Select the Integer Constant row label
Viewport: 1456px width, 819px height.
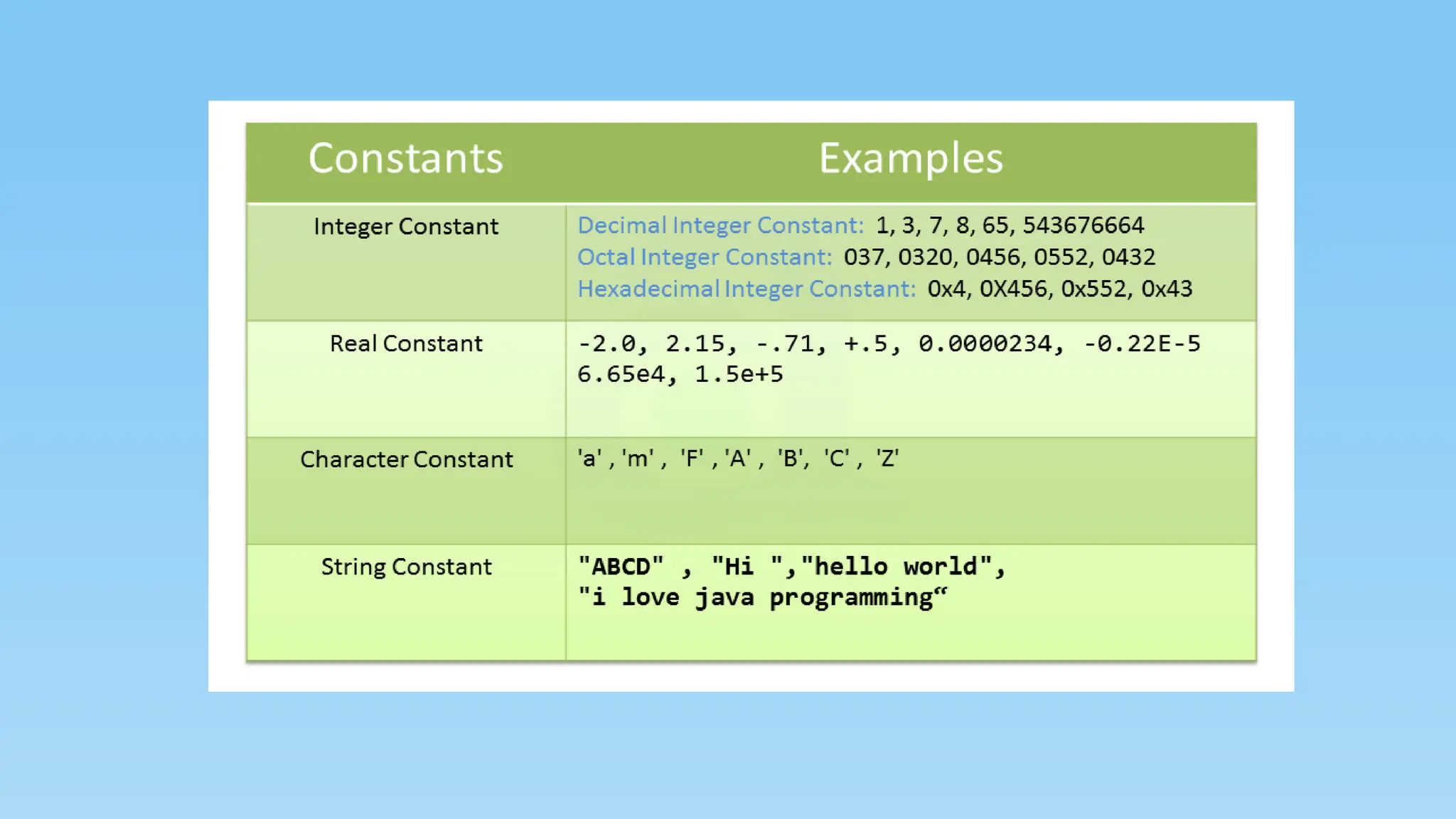pyautogui.click(x=406, y=226)
